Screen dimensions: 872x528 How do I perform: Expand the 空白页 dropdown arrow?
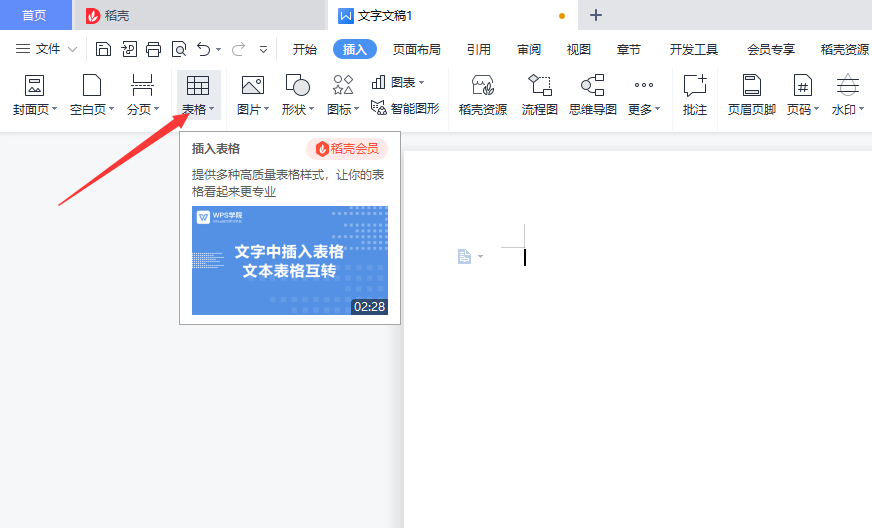[x=111, y=109]
